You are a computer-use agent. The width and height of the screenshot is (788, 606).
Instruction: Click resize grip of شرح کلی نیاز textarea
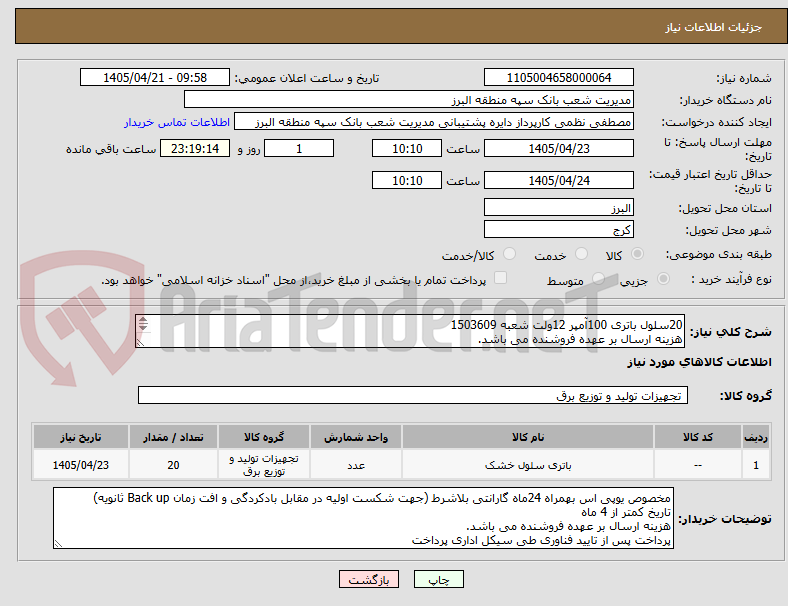[141, 343]
